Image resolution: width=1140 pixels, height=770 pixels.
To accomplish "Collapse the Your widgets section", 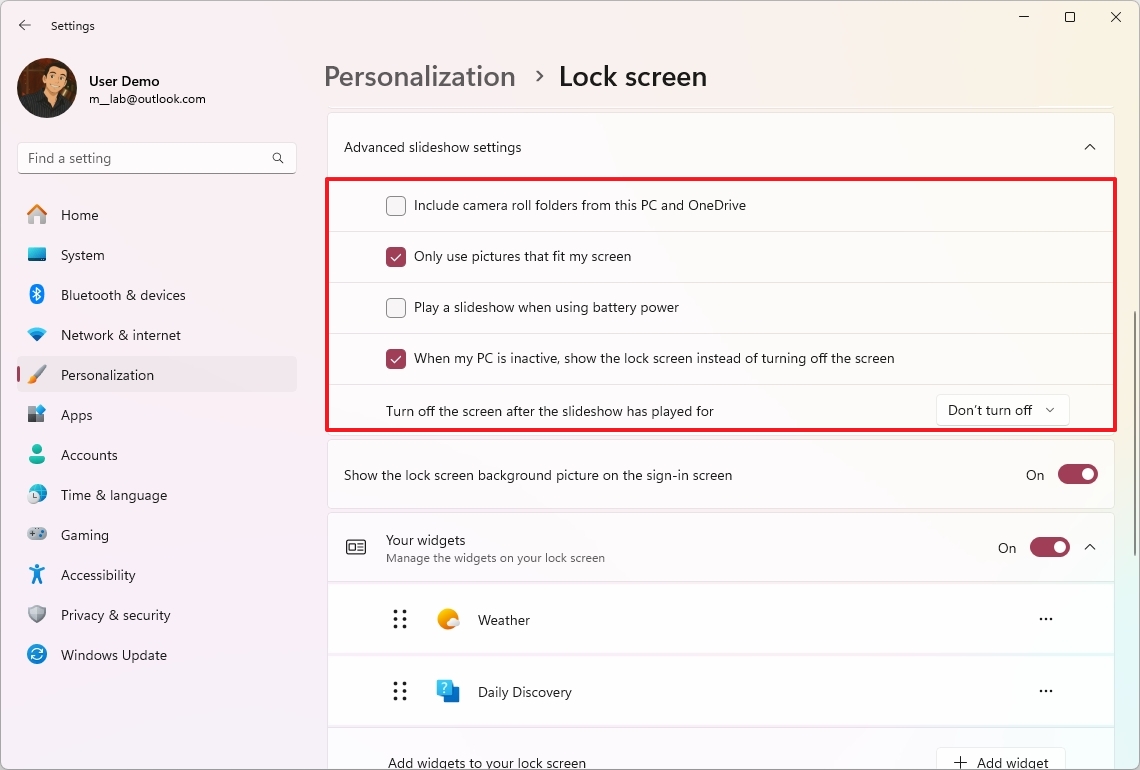I will pos(1090,547).
